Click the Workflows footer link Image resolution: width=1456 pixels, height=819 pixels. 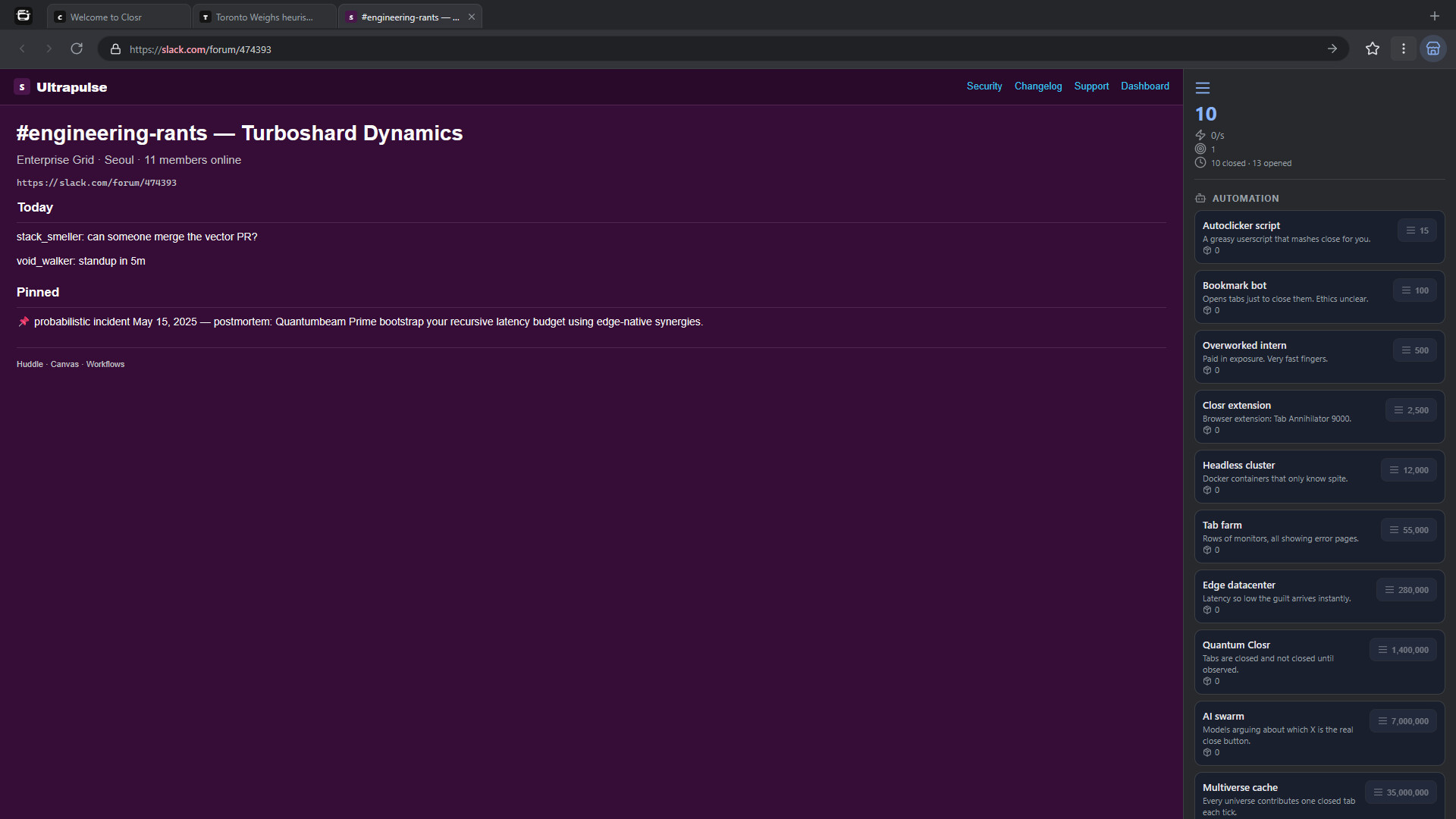105,365
